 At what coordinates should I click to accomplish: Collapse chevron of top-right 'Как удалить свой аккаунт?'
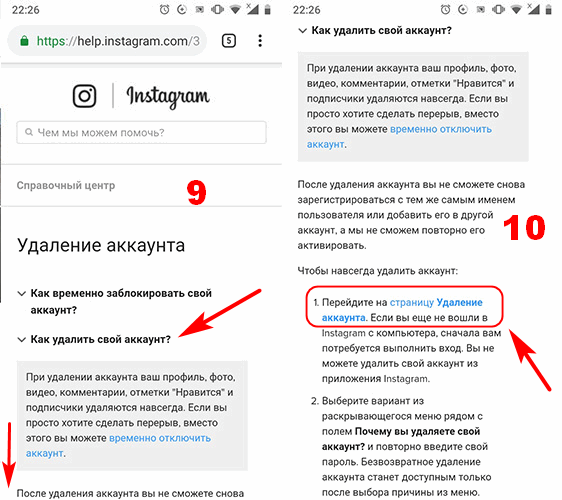[x=303, y=31]
